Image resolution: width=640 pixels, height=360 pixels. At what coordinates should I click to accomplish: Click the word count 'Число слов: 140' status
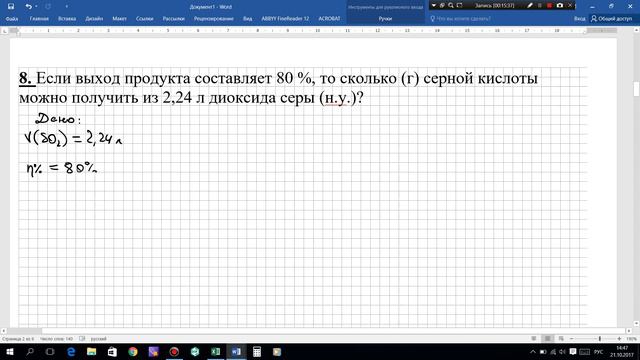point(56,339)
